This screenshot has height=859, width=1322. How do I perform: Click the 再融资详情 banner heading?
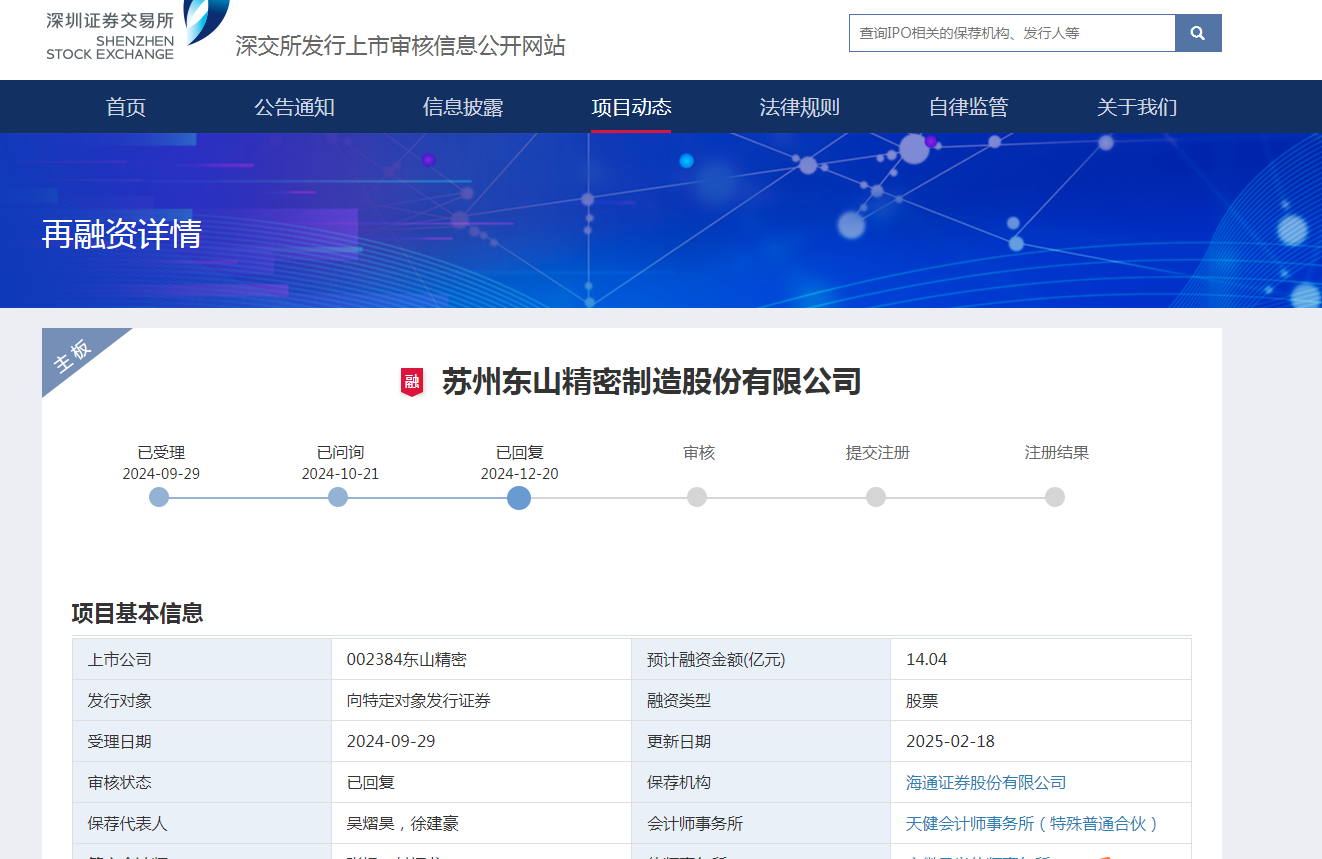click(x=122, y=234)
